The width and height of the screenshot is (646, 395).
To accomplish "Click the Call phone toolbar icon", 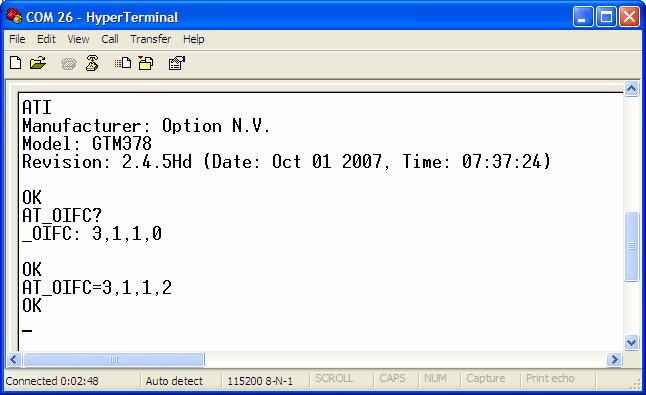I will (x=68, y=64).
